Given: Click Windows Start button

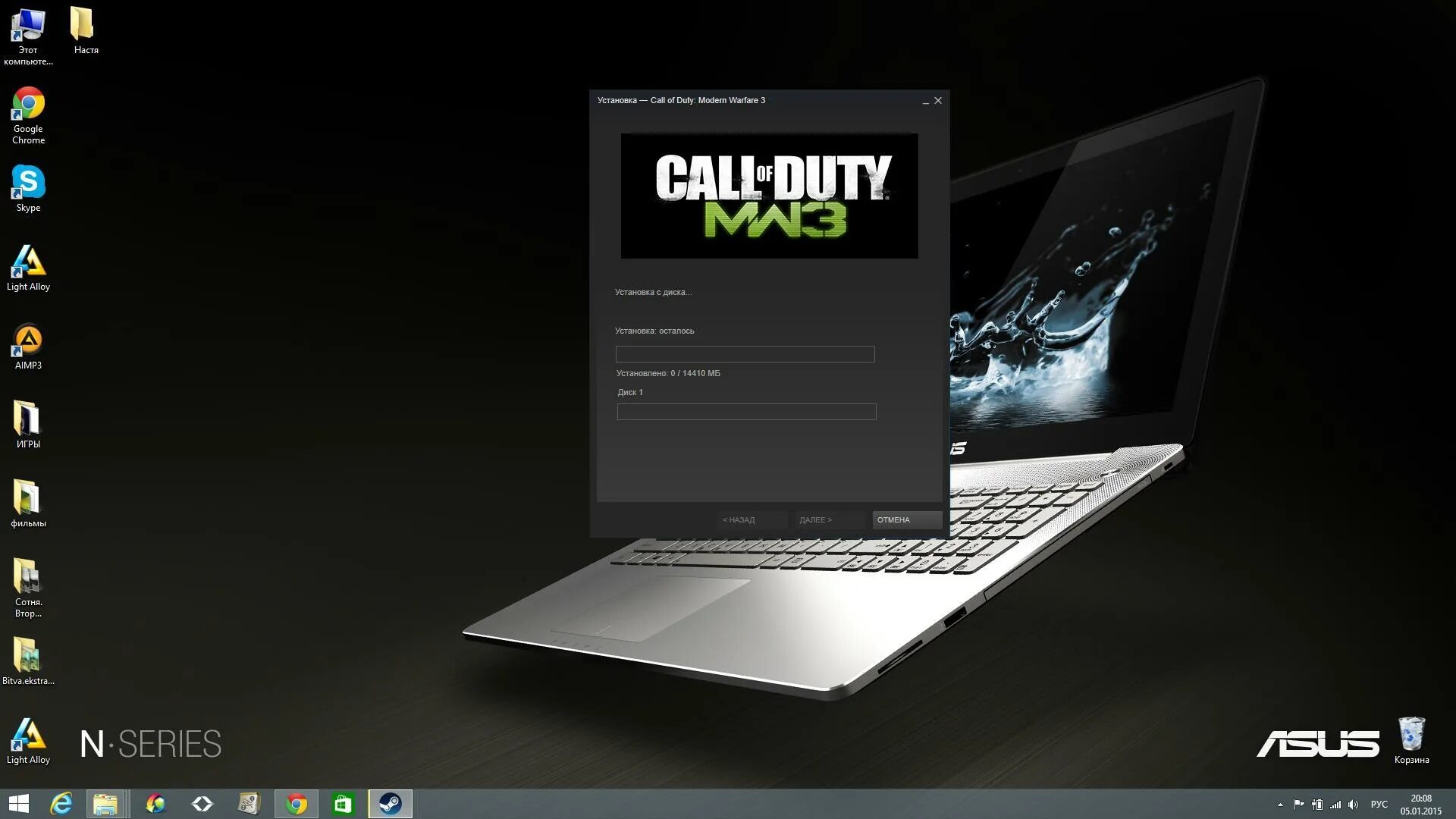Looking at the screenshot, I should pos(19,804).
